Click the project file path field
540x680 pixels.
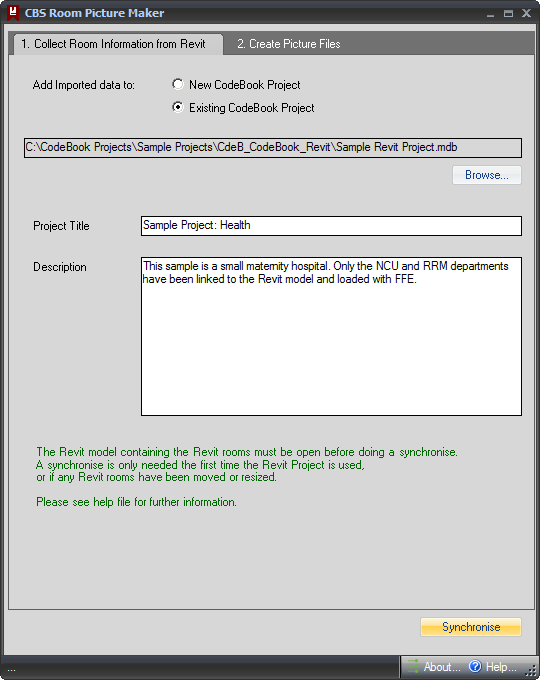point(273,148)
